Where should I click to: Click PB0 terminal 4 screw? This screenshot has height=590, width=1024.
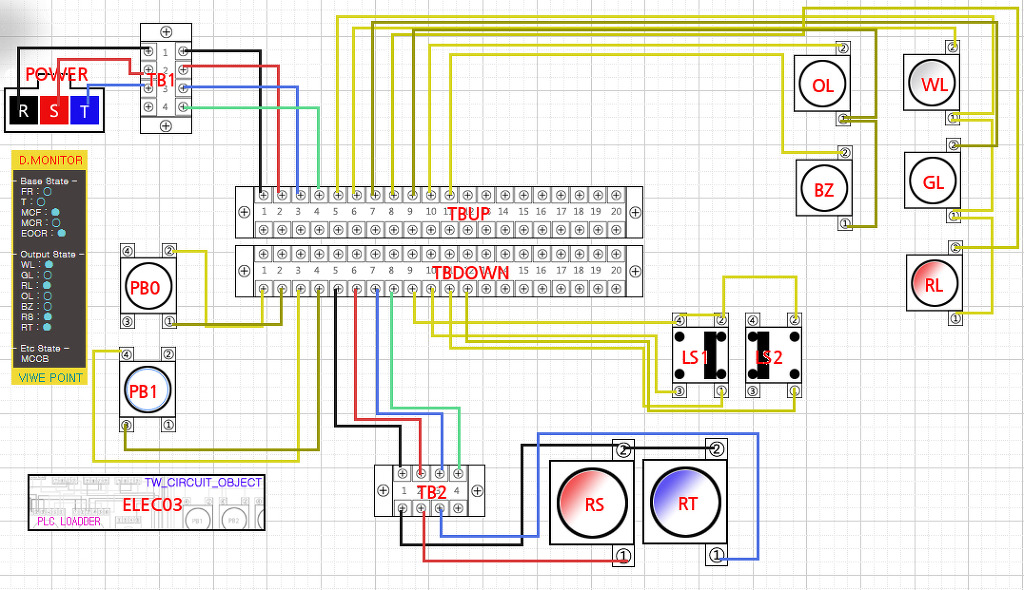click(x=127, y=251)
